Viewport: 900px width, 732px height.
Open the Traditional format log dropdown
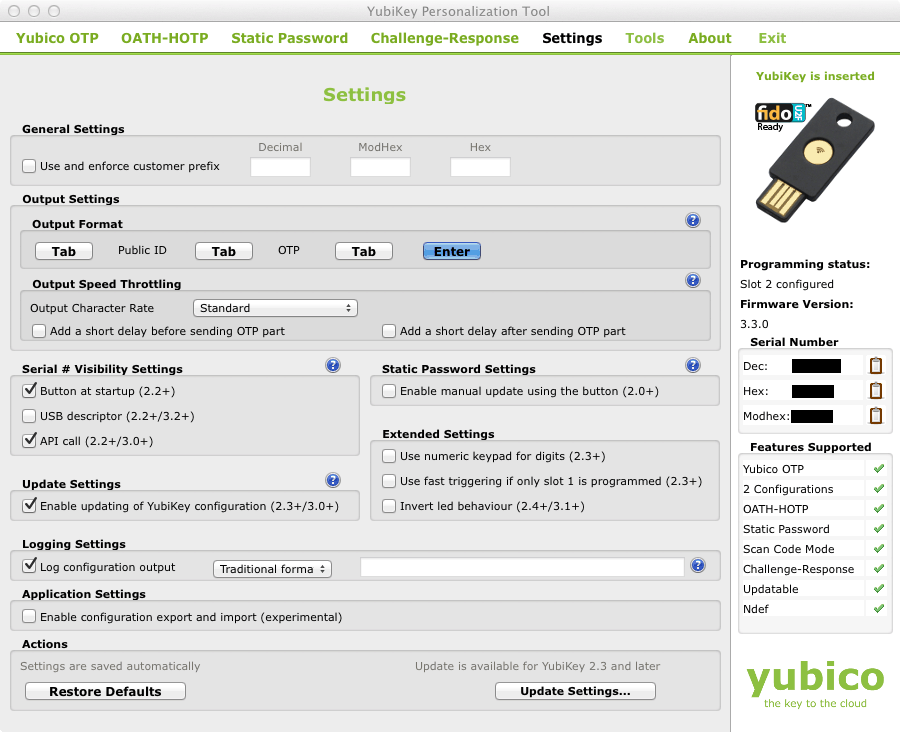[x=272, y=569]
